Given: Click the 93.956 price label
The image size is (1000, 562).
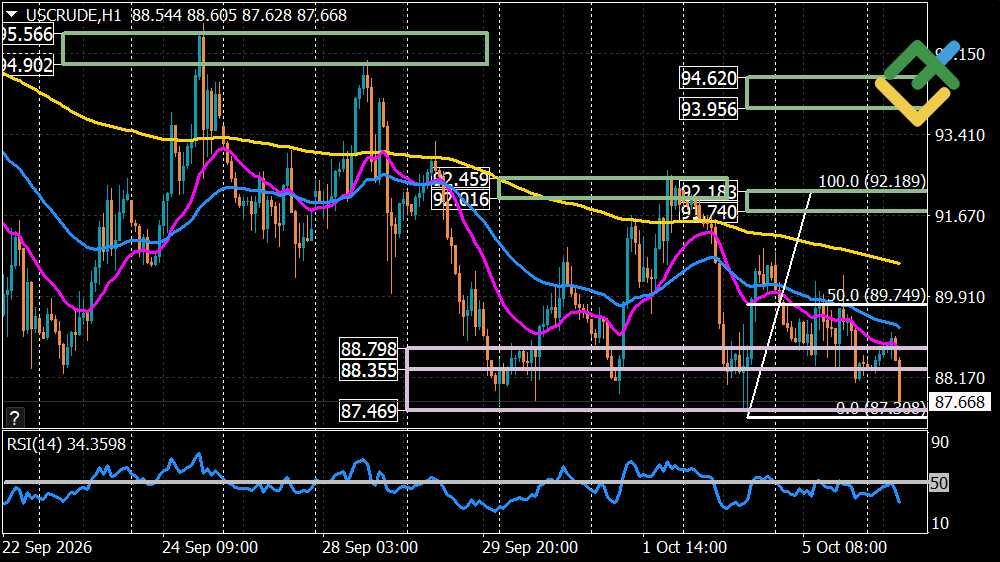Looking at the screenshot, I should [x=709, y=109].
